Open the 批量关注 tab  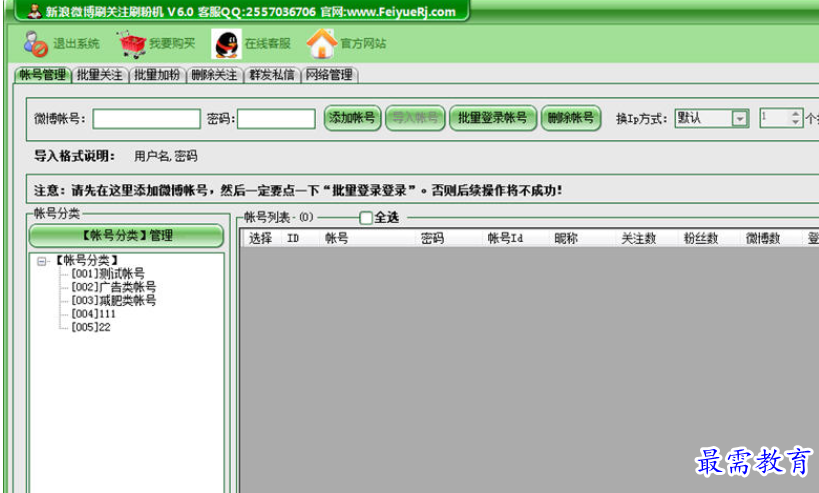(x=100, y=75)
